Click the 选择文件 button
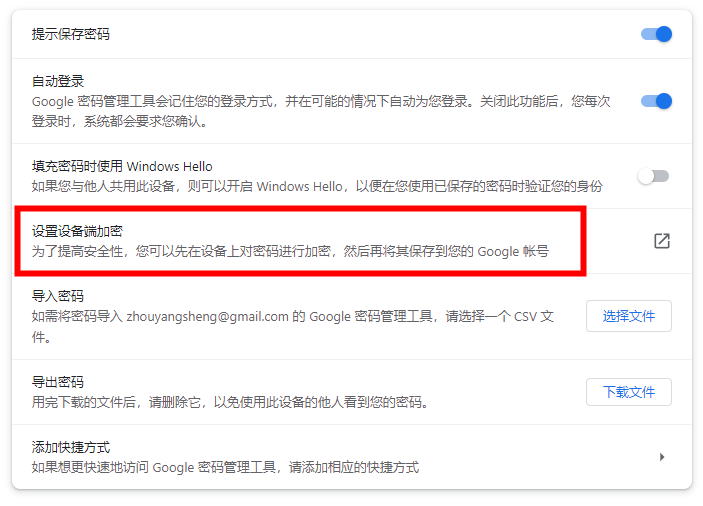The image size is (703, 506). [x=629, y=316]
